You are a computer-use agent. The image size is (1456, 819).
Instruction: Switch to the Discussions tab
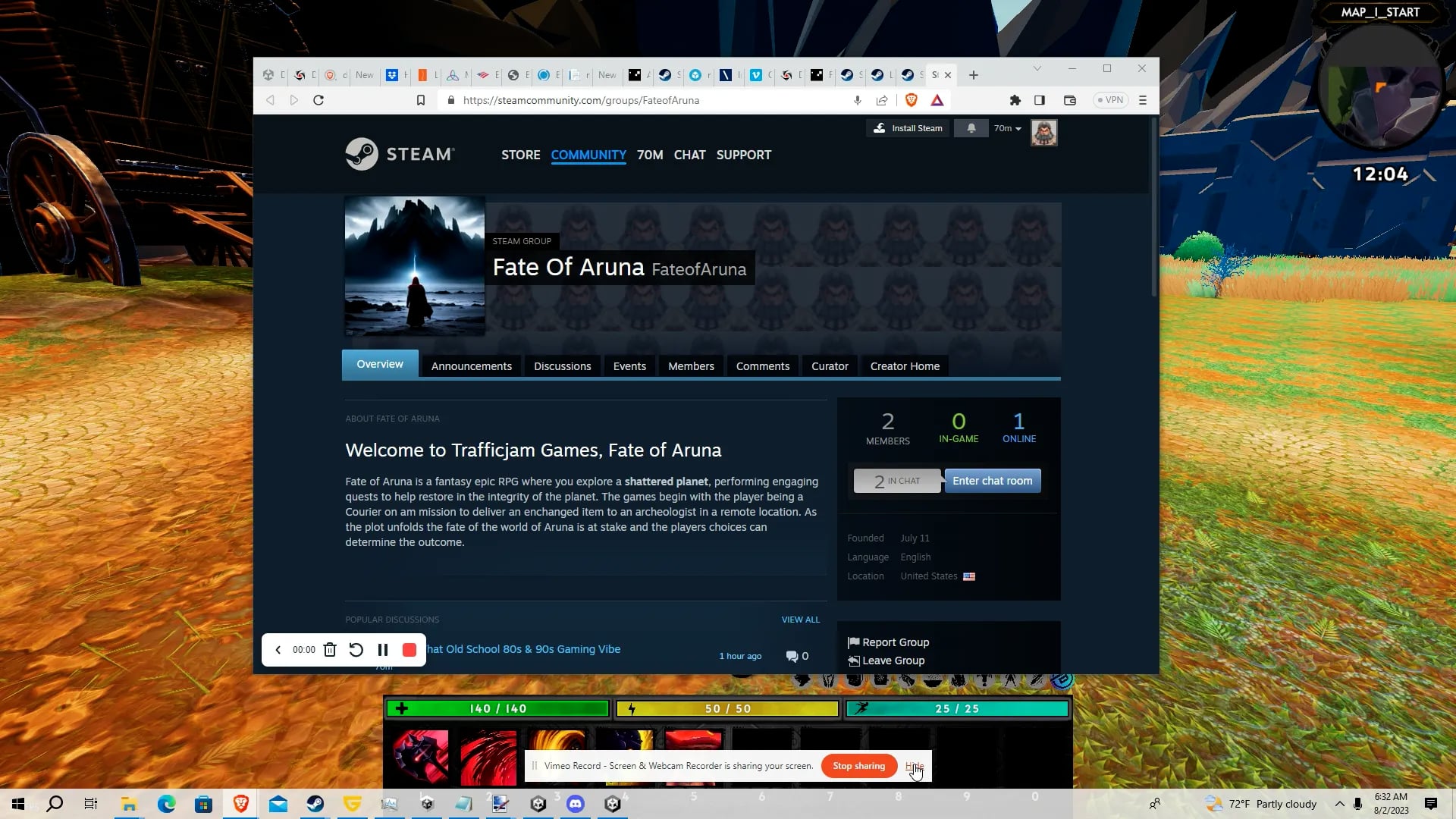(x=562, y=366)
